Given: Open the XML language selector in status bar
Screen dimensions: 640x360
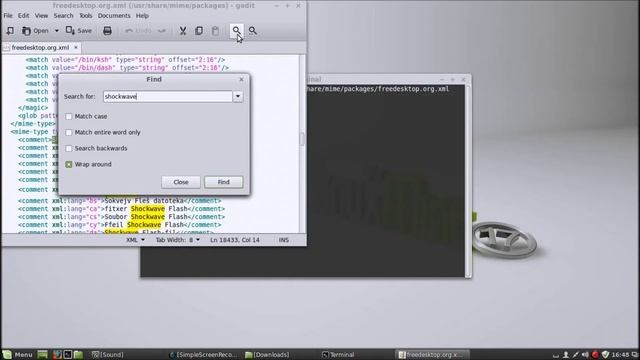Looking at the screenshot, I should coord(136,240).
